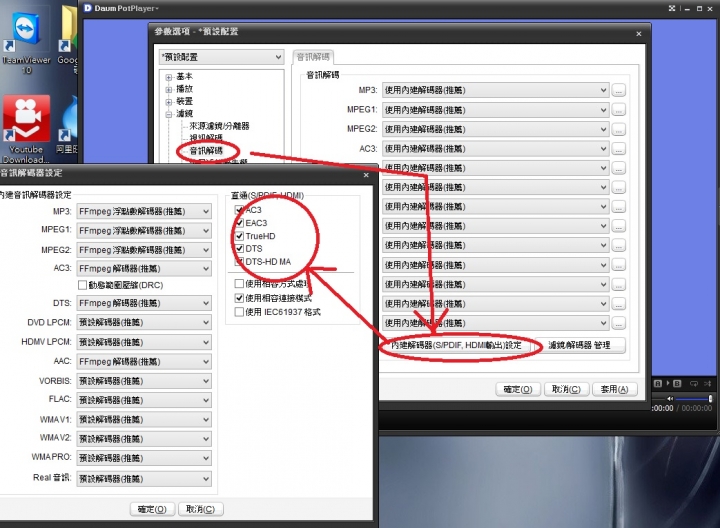The width and height of the screenshot is (720, 528).
Task: Set A-B repeat end point B
Action: click(x=677, y=383)
